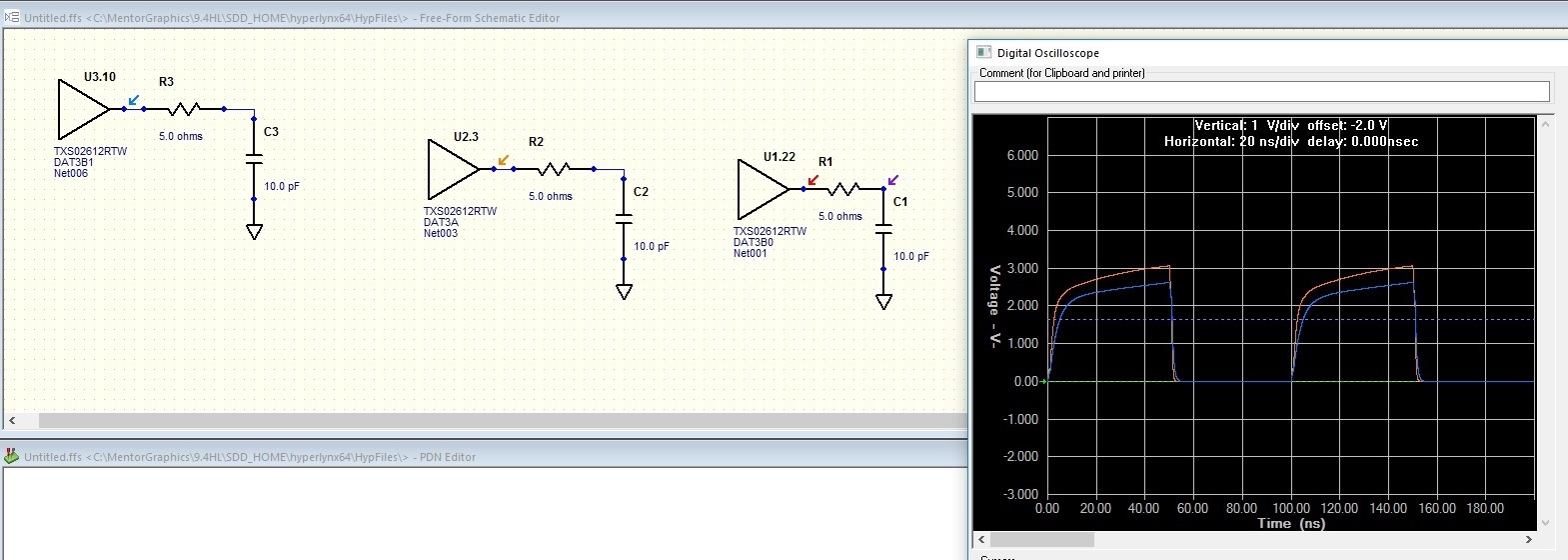Viewport: 1568px width, 560px height.
Task: Select the U2.3 driver buffer symbol
Action: 454,169
